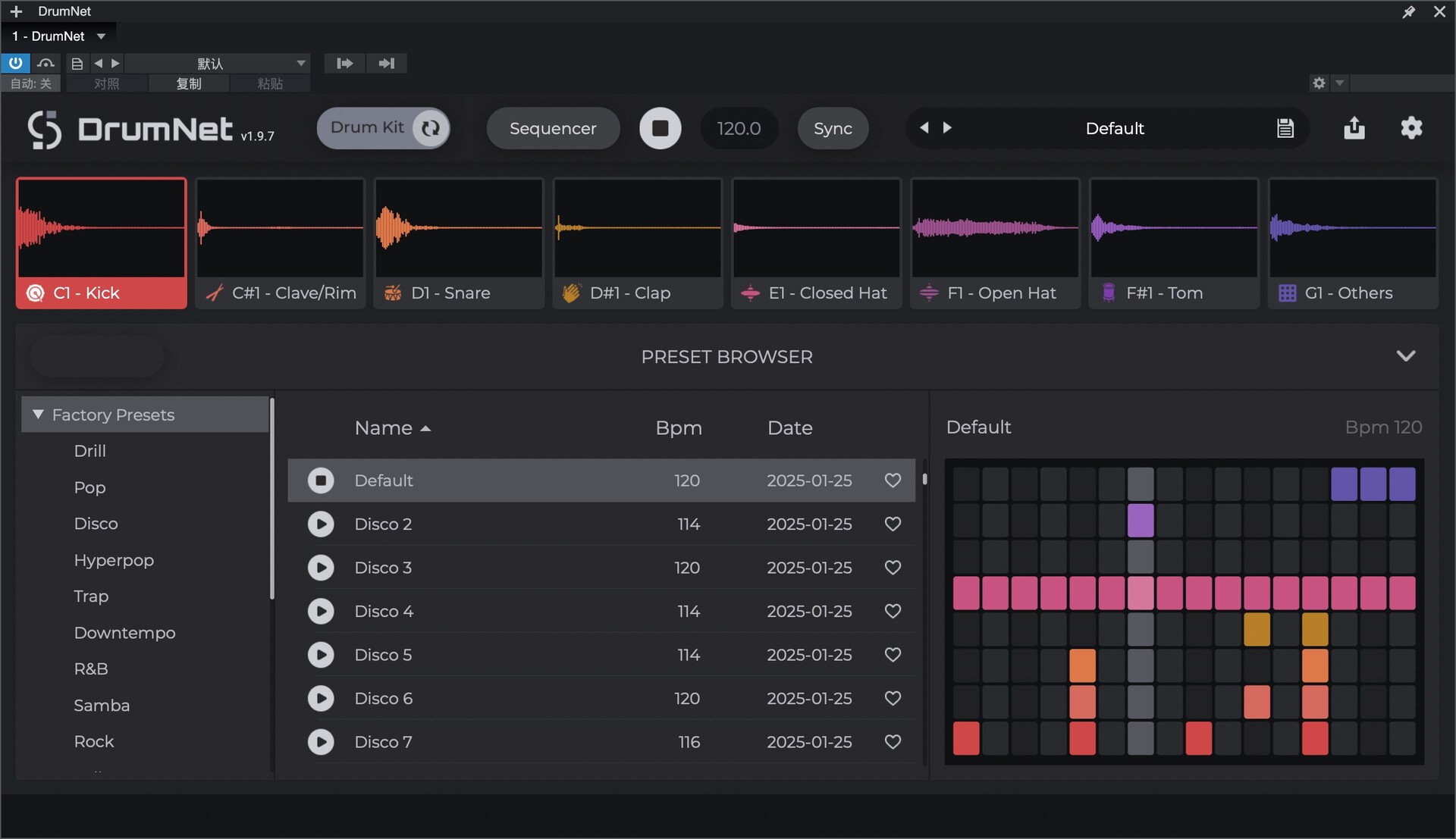Sort presets by Date column
1456x839 pixels.
[x=789, y=428]
